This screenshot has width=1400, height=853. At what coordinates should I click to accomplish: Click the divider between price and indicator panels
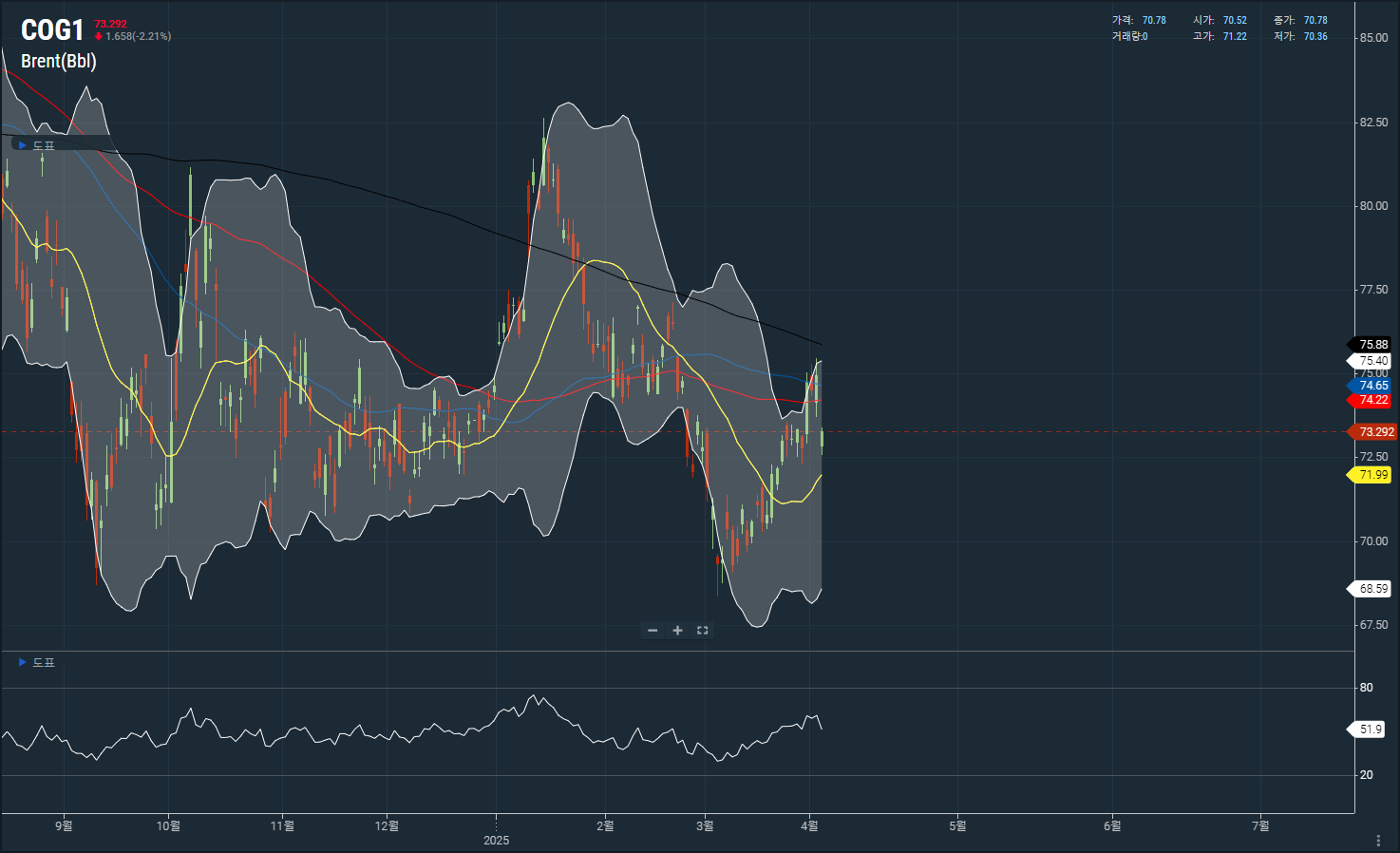(677, 651)
